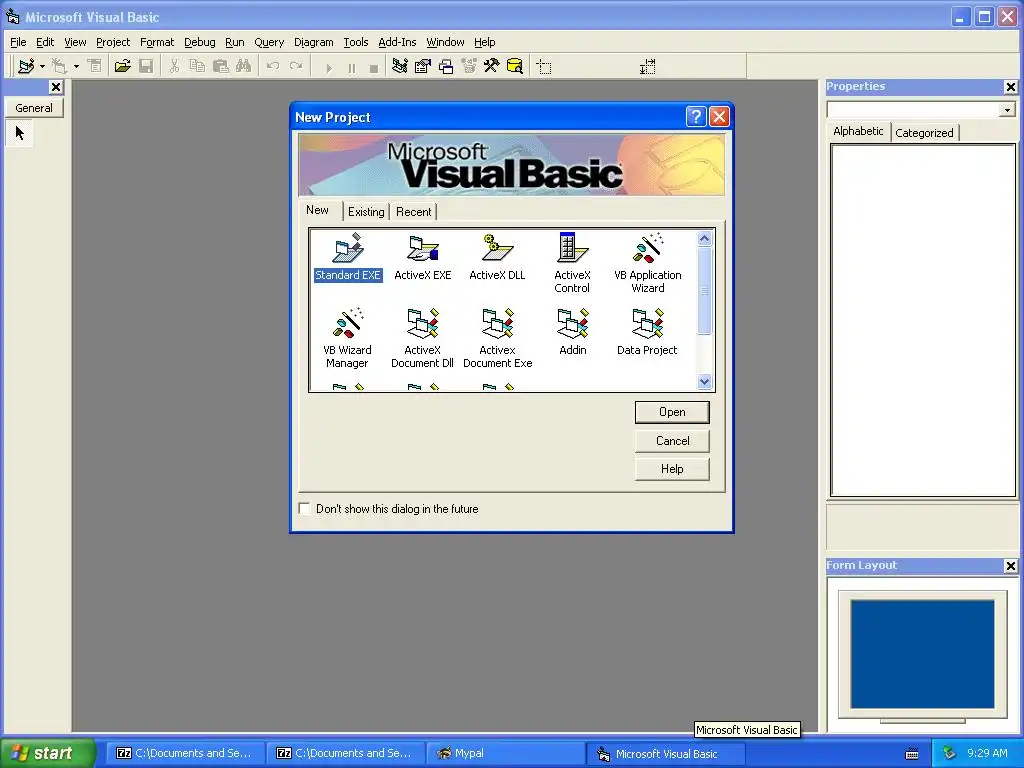1024x768 pixels.
Task: Click the Redo toolbar icon
Action: click(x=296, y=66)
